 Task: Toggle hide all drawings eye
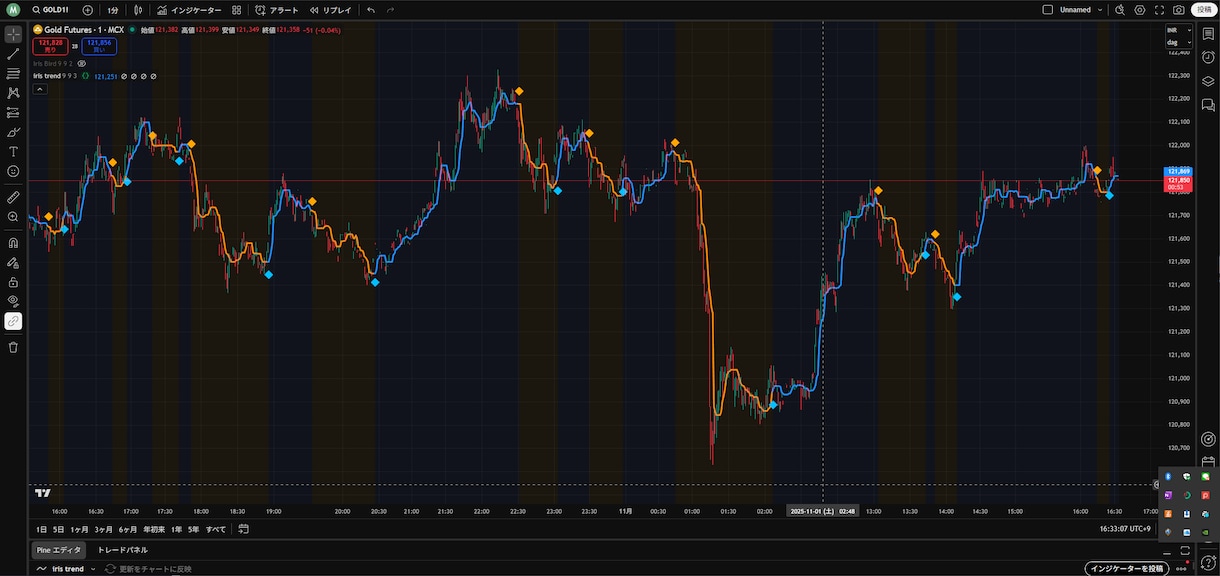[x=13, y=301]
